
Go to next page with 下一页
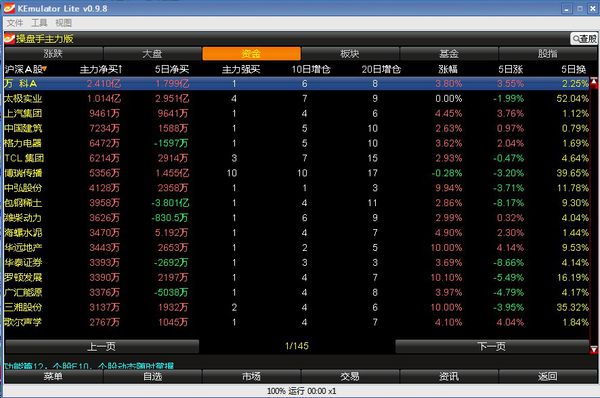pos(492,346)
